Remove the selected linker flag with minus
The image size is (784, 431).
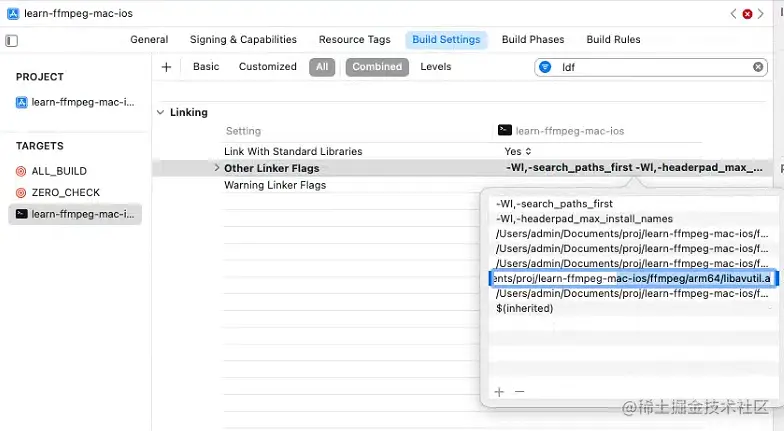pyautogui.click(x=520, y=392)
